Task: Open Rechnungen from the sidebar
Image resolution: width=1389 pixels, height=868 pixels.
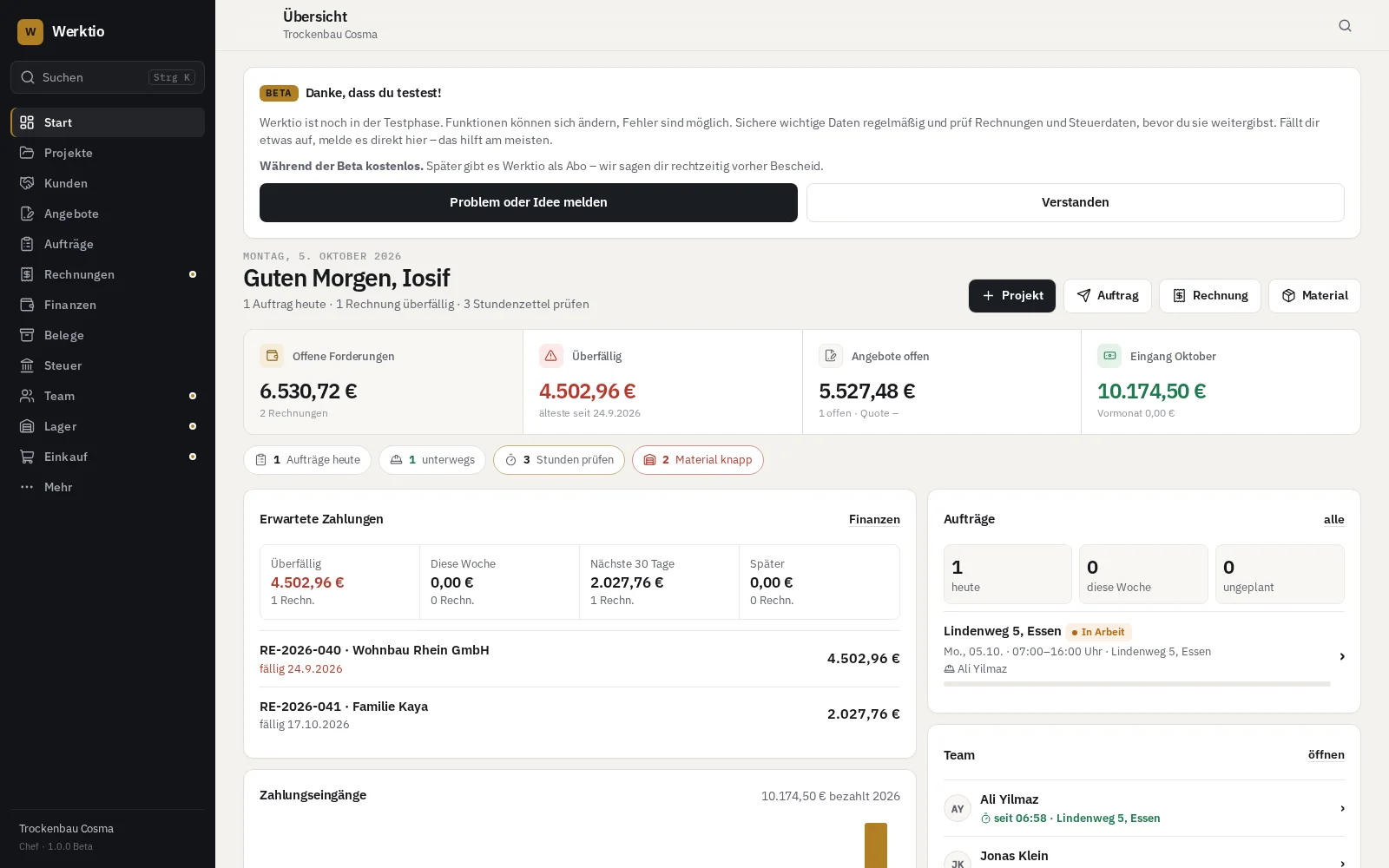Action: [108, 274]
